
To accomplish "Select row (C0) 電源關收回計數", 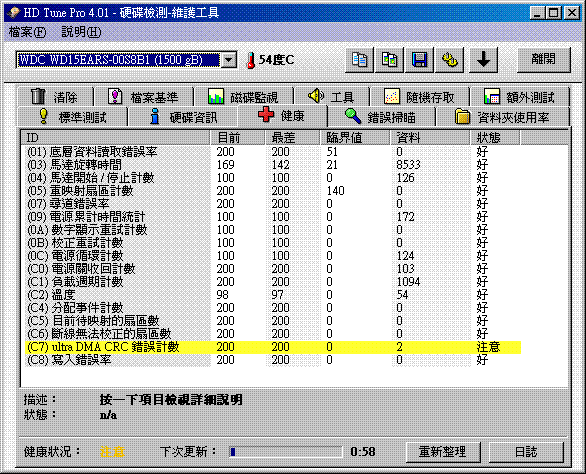I will coord(273,269).
